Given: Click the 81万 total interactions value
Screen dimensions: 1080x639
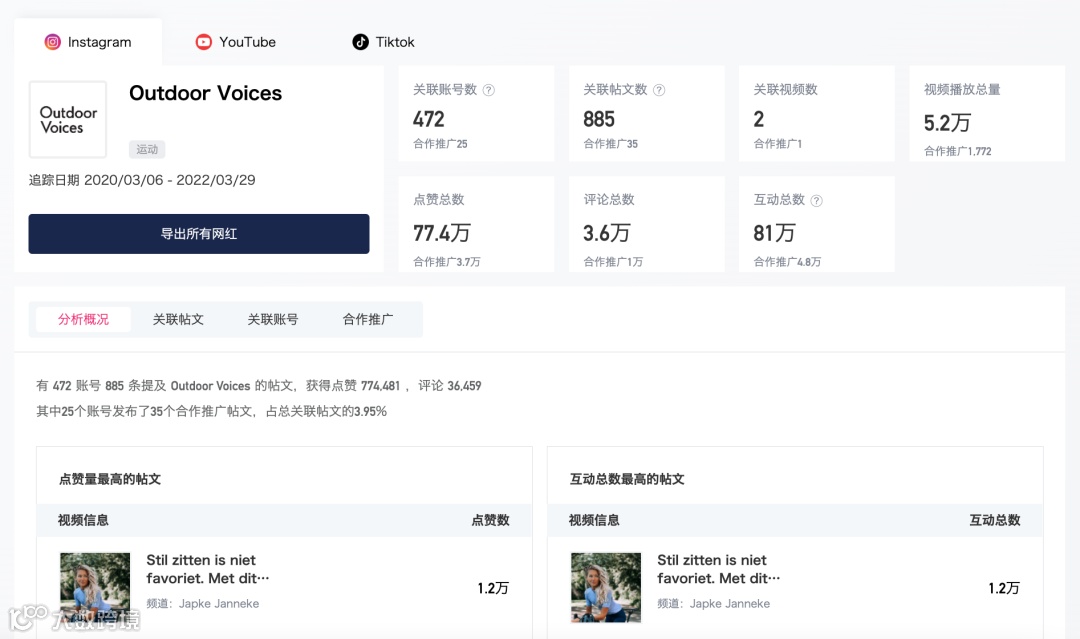Looking at the screenshot, I should [x=774, y=233].
